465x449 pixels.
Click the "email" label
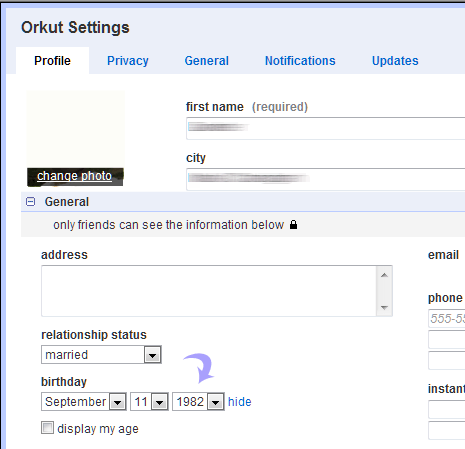coord(443,255)
